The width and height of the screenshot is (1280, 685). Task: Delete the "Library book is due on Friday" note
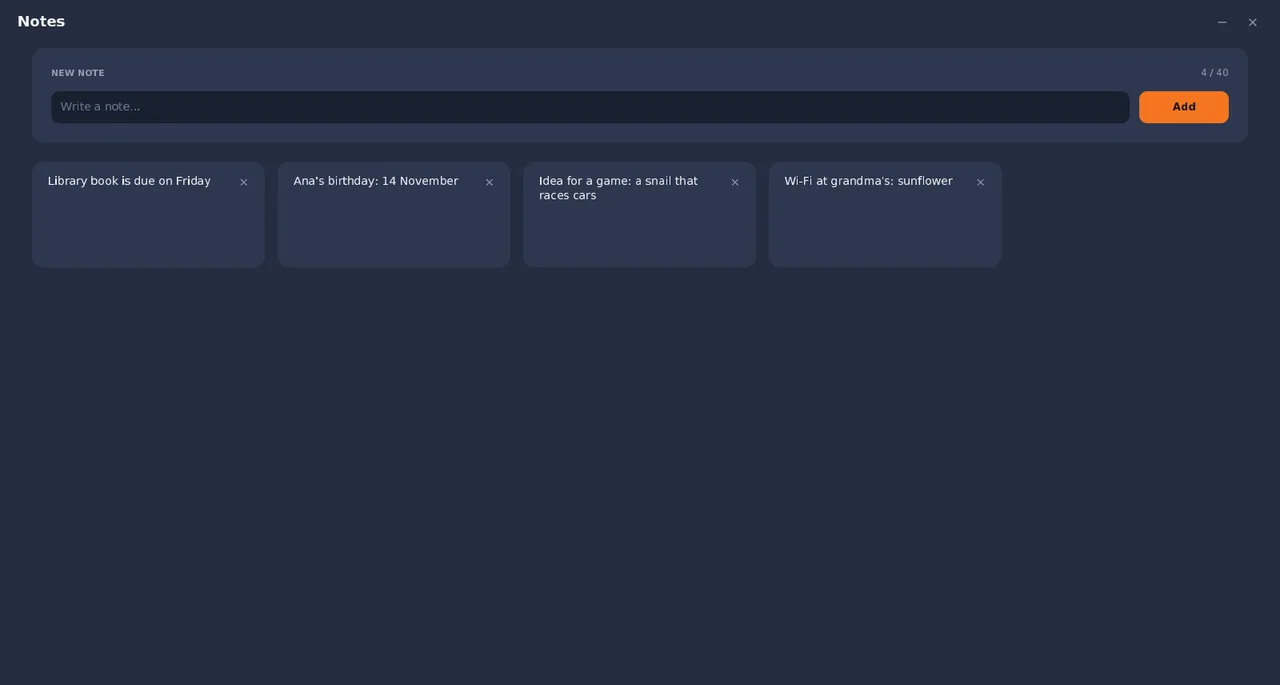point(243,182)
